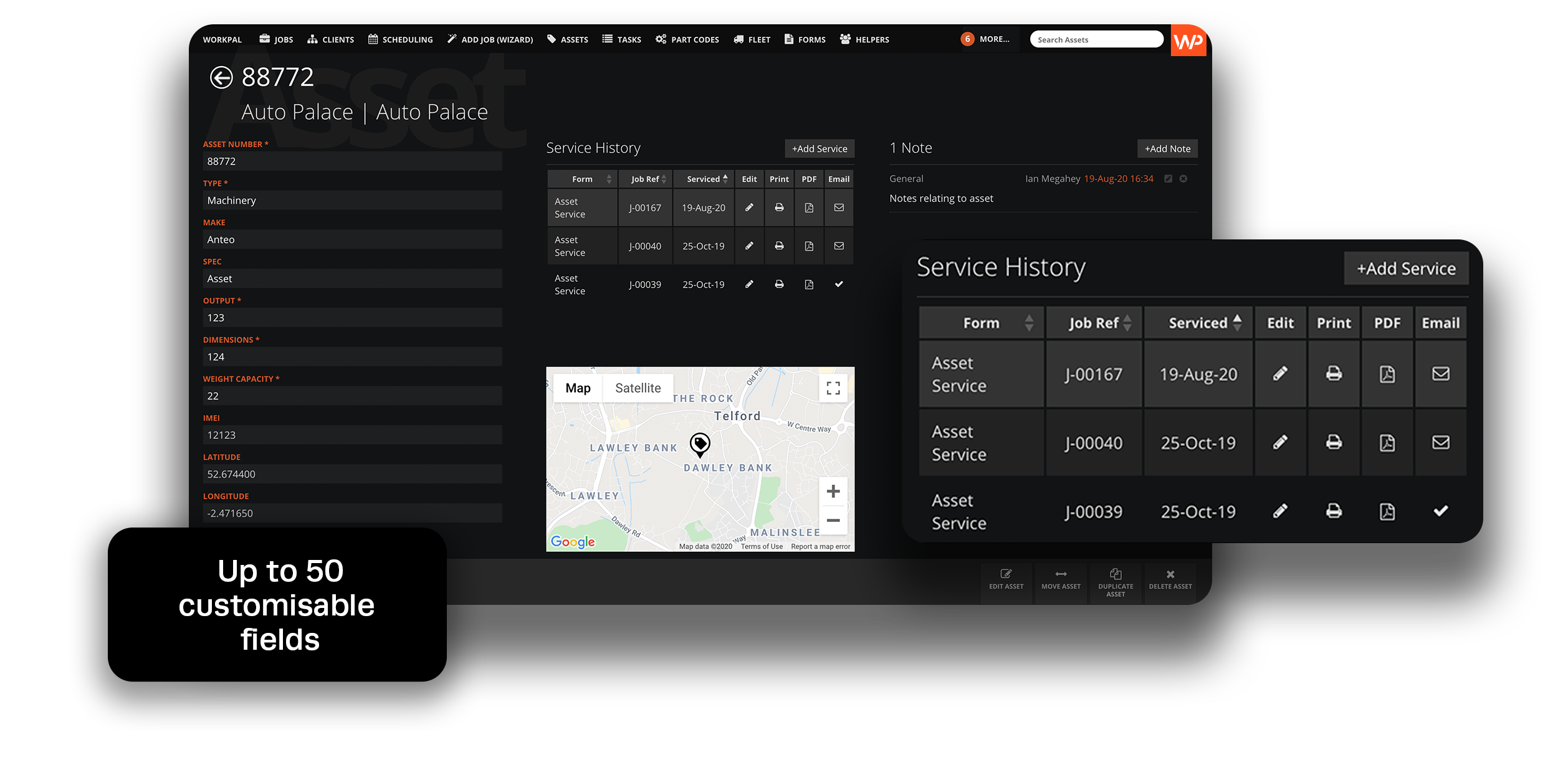Toggle map fullscreen view

tap(833, 388)
